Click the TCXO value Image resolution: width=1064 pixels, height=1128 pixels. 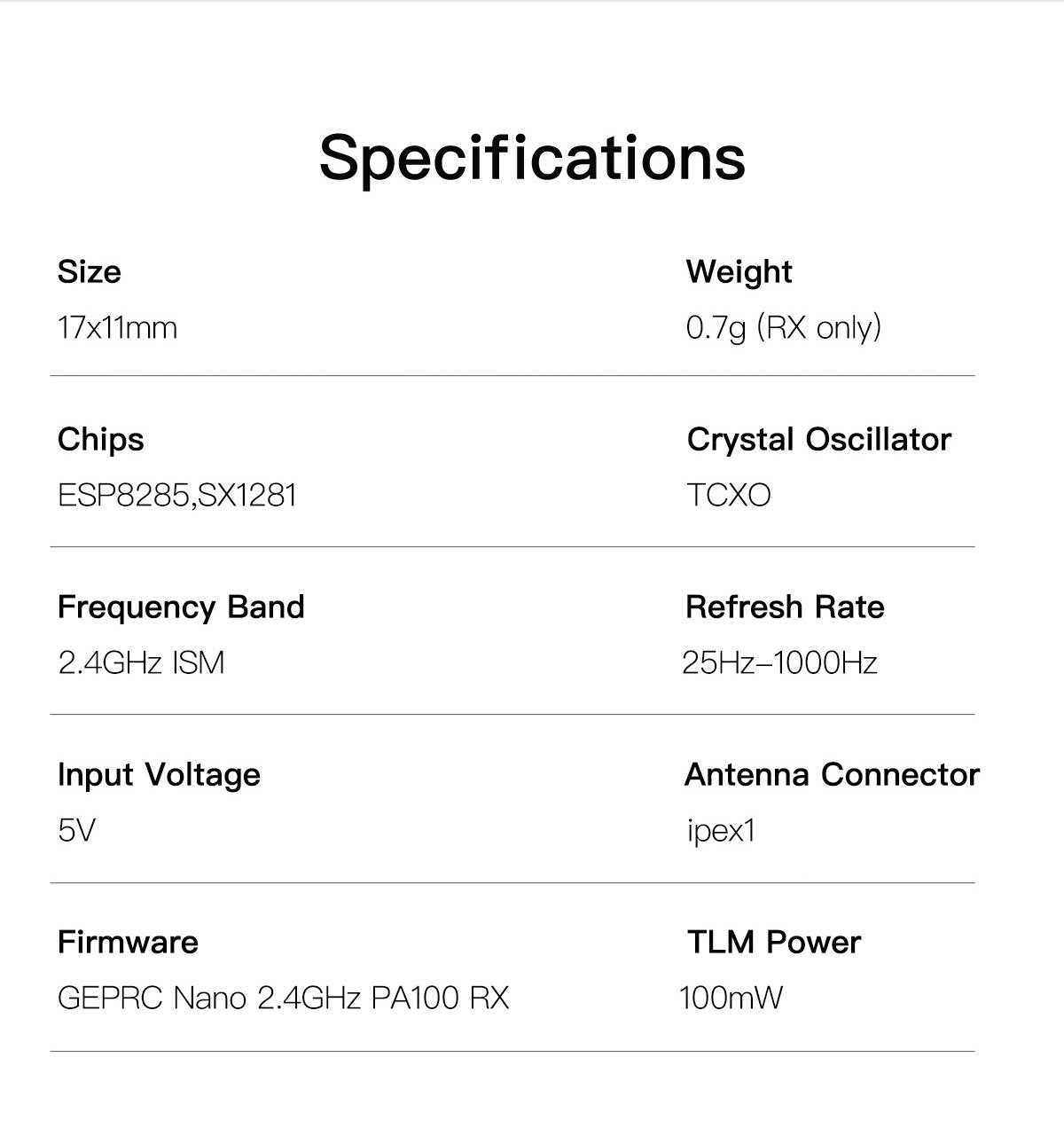[729, 495]
